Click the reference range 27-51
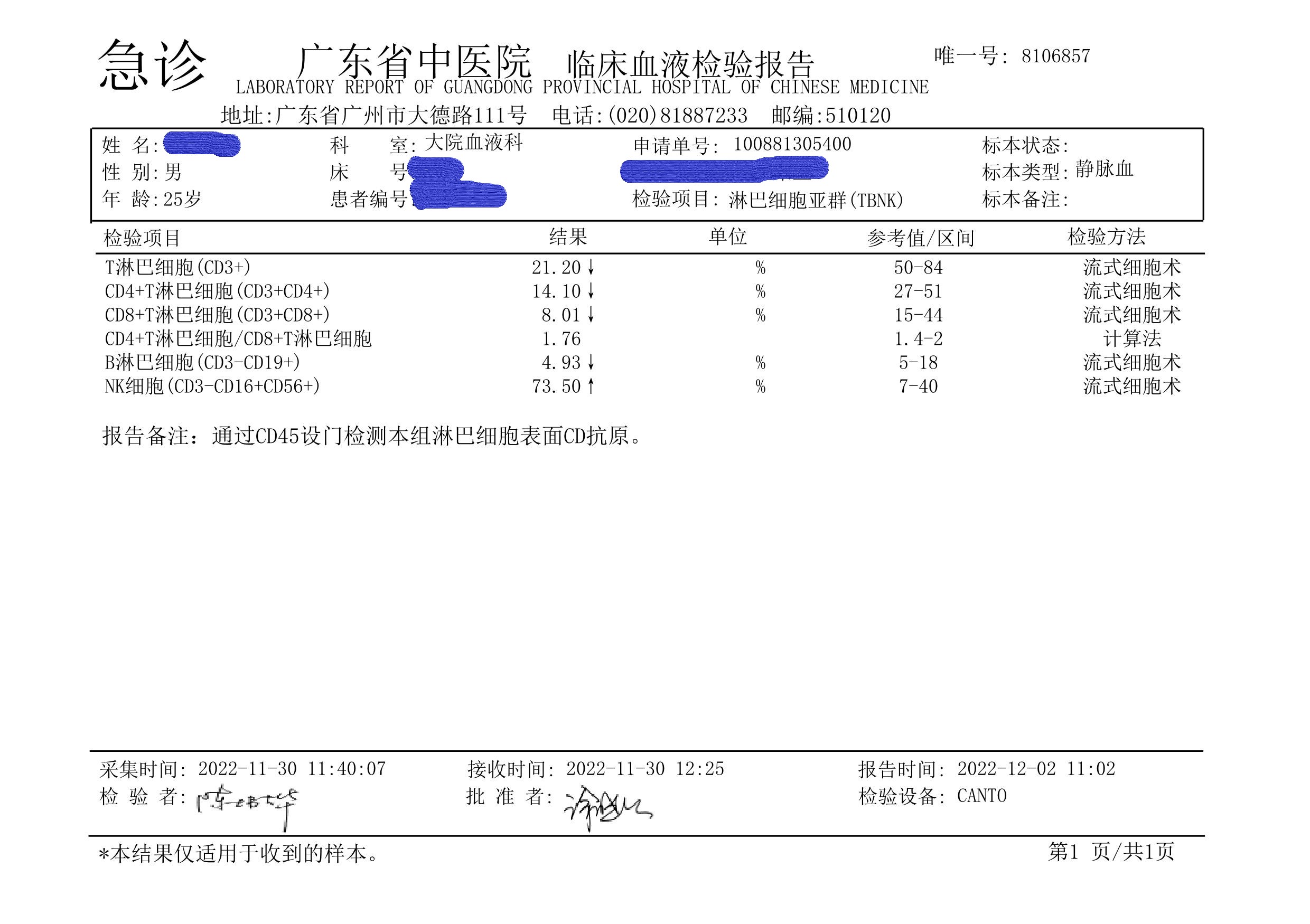The width and height of the screenshot is (1310, 924). [x=918, y=291]
